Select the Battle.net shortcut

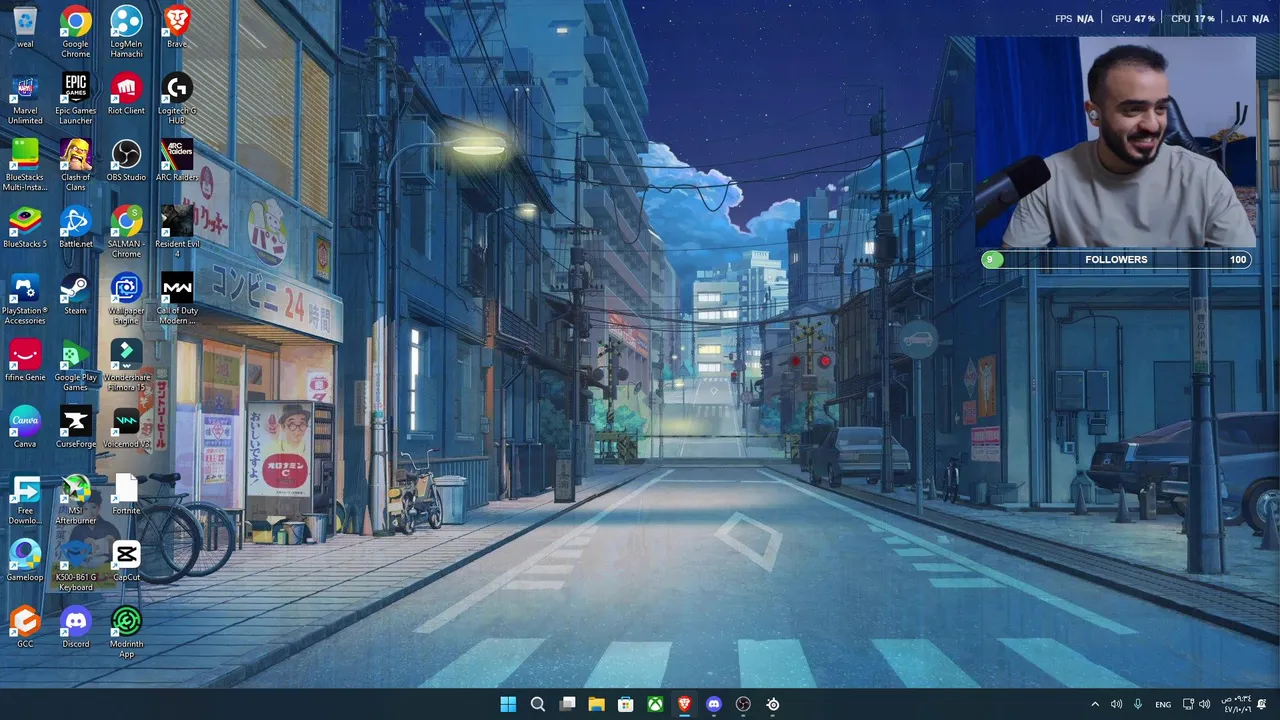click(x=76, y=227)
